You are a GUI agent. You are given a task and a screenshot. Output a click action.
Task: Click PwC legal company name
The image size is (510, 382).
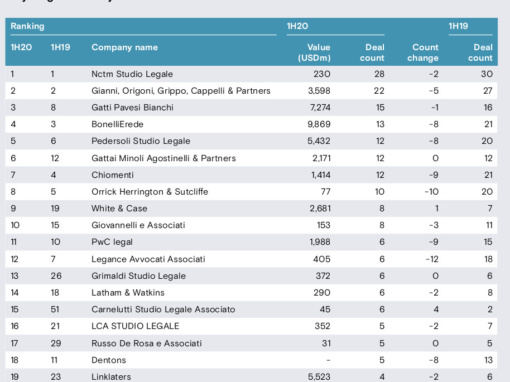[x=112, y=242]
